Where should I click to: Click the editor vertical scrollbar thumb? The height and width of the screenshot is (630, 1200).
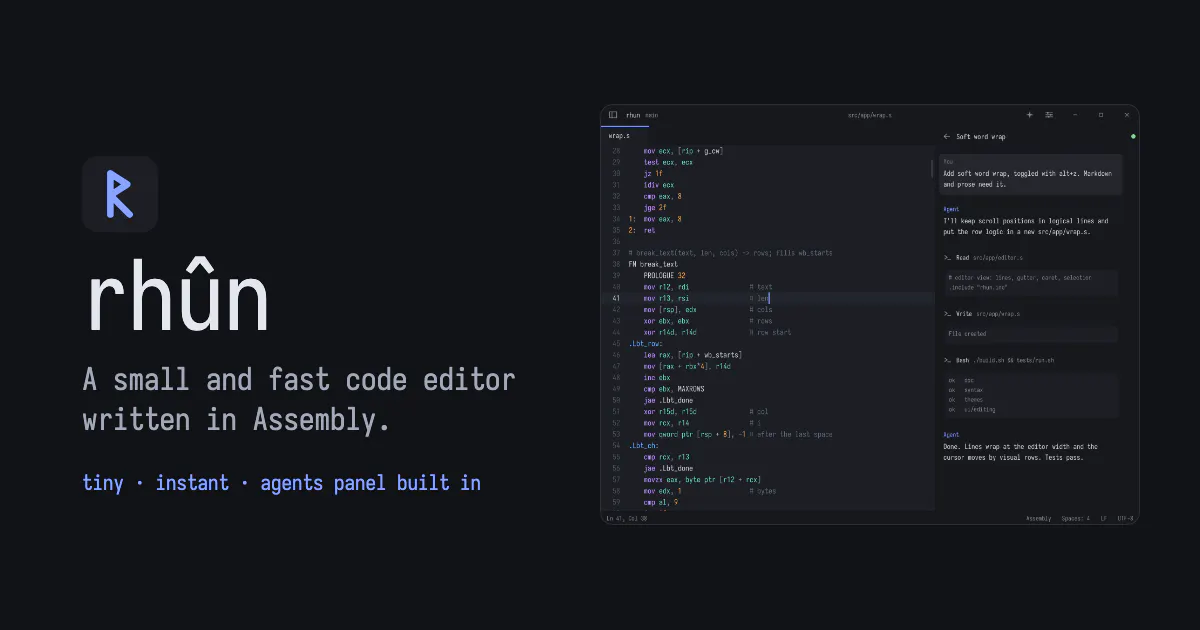pyautogui.click(x=933, y=168)
